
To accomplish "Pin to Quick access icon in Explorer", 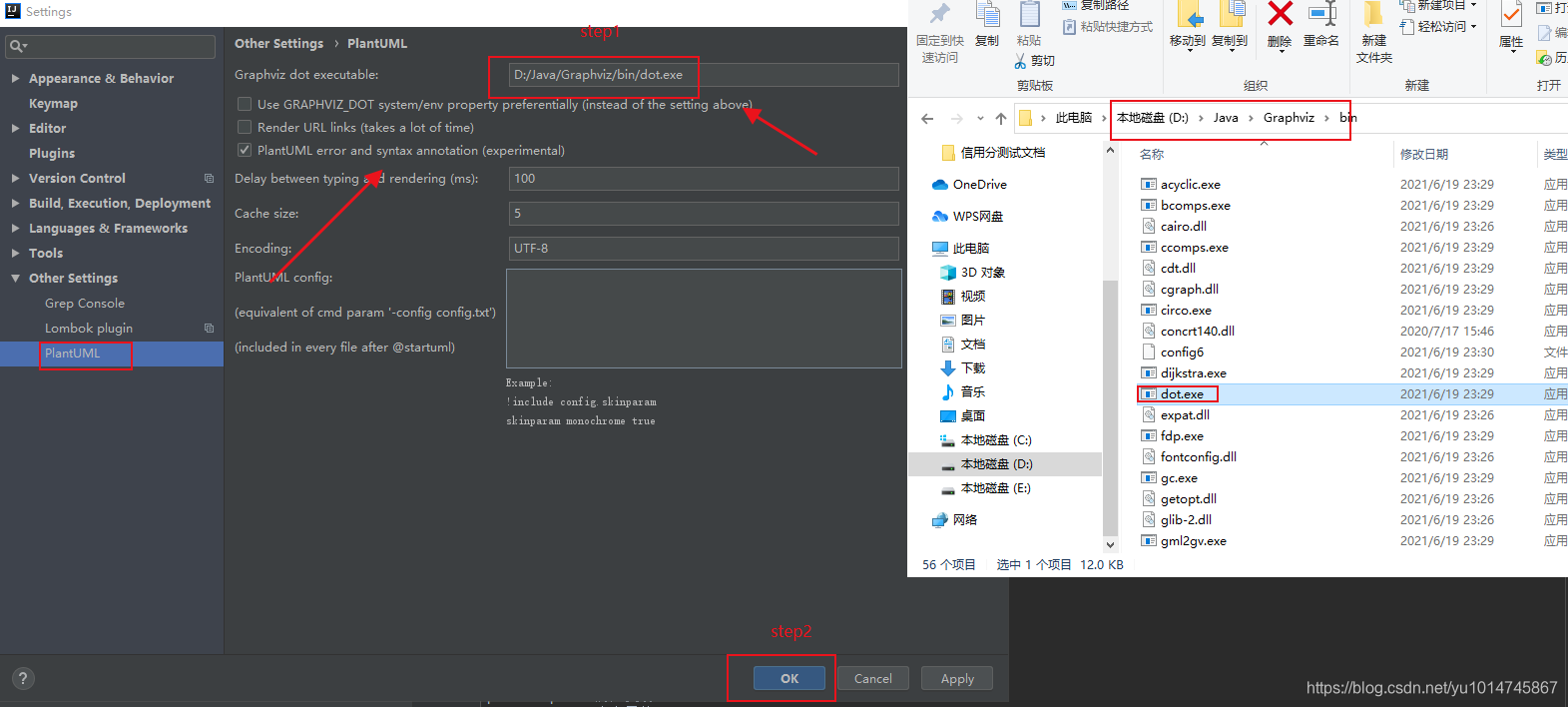I will tap(940, 14).
